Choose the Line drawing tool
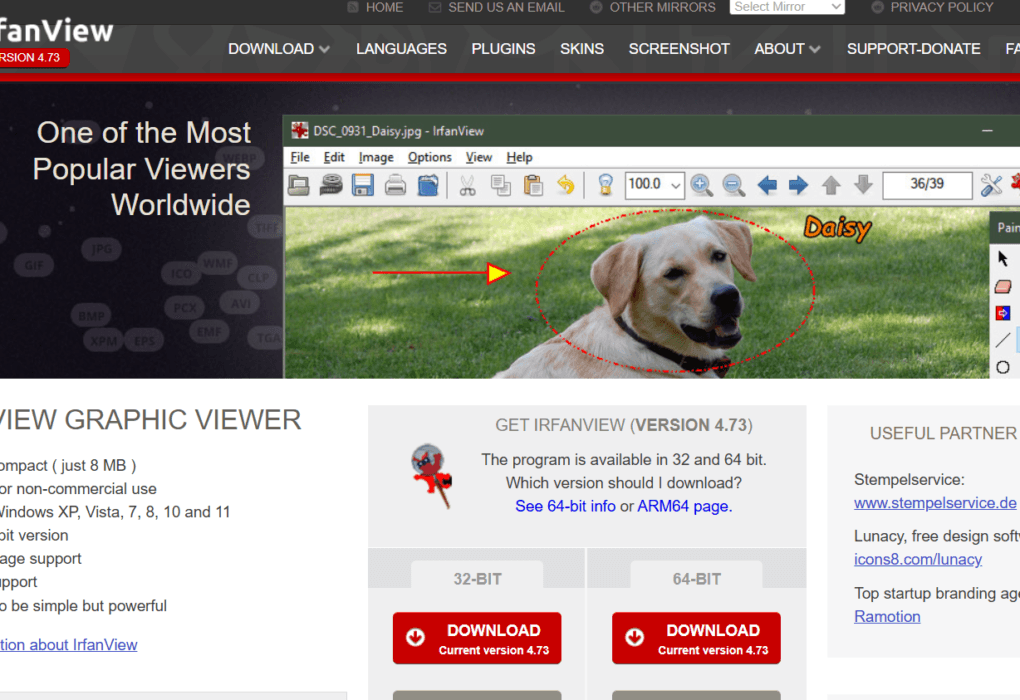Viewport: 1020px width, 700px height. coord(1001,341)
